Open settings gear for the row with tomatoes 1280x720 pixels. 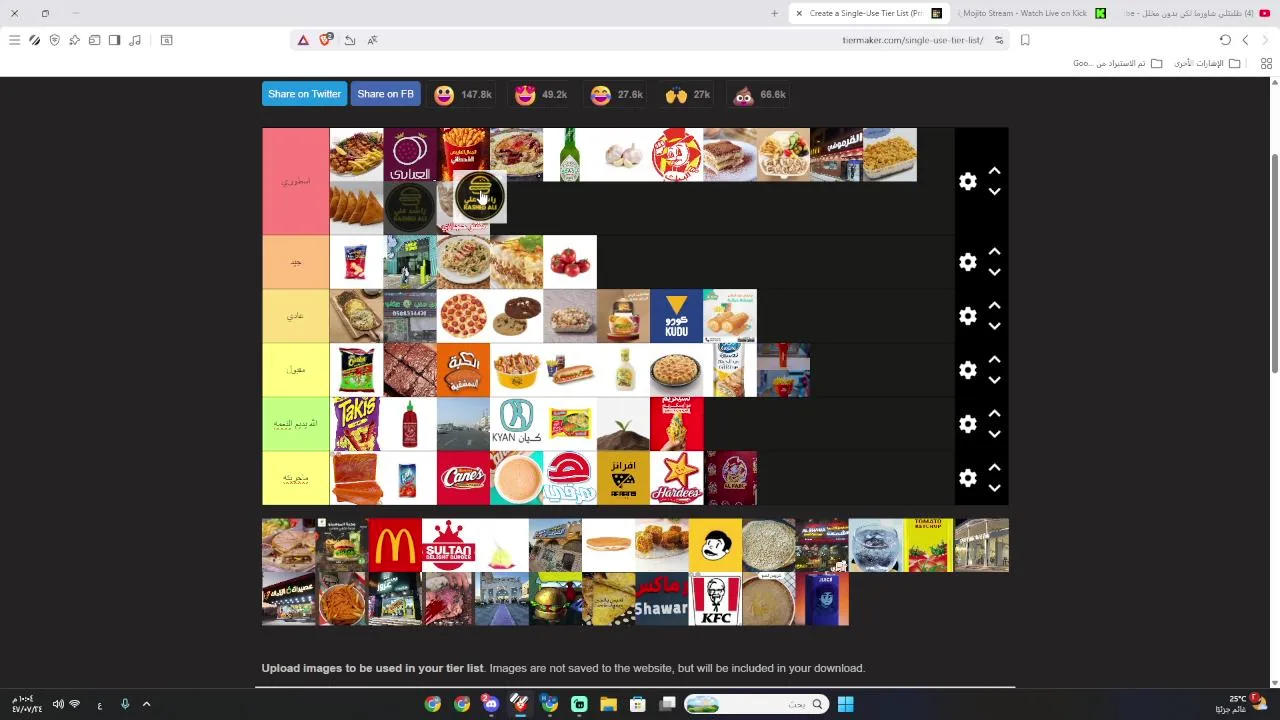pyautogui.click(x=967, y=262)
